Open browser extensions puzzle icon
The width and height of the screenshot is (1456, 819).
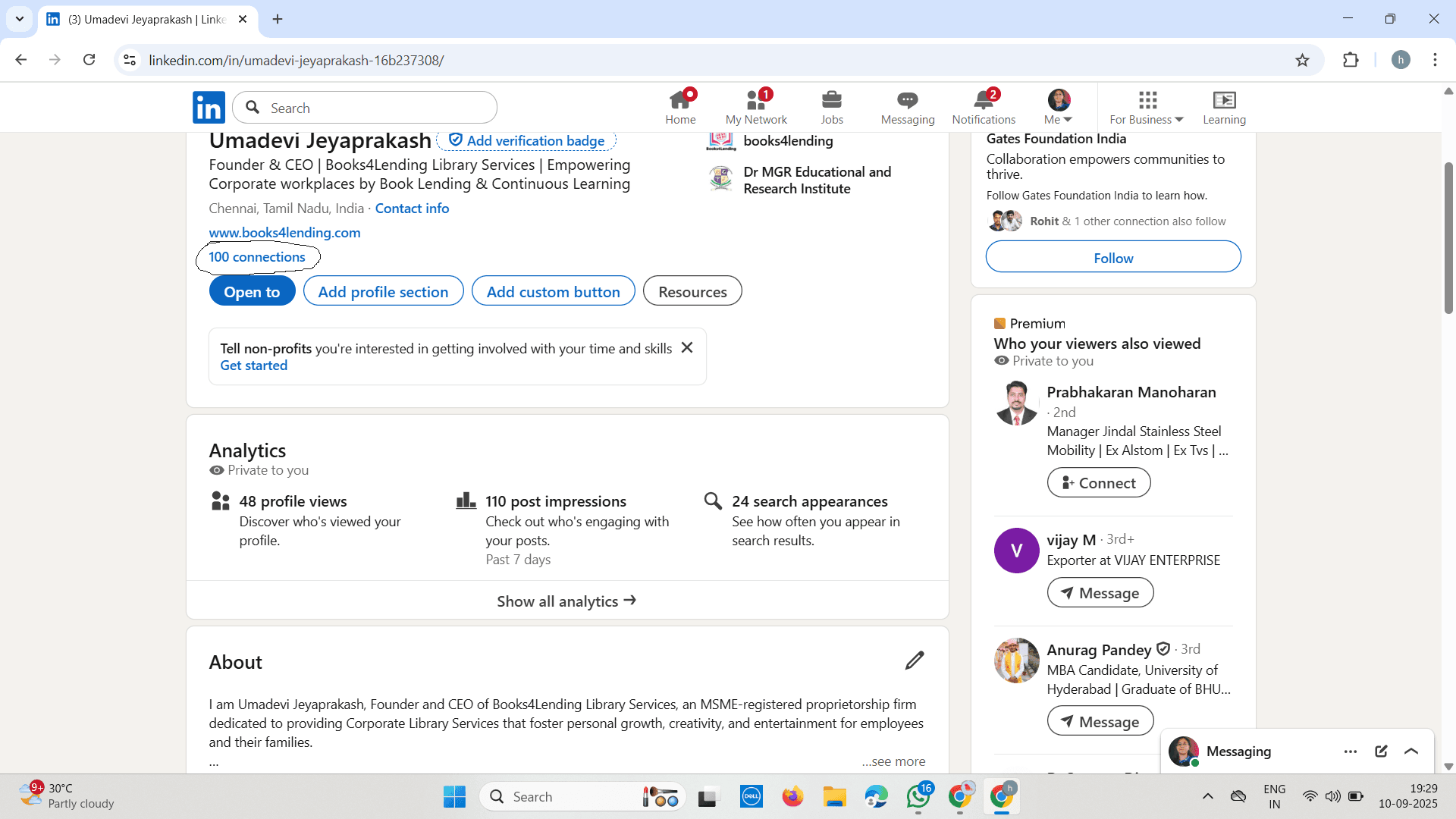[x=1351, y=60]
